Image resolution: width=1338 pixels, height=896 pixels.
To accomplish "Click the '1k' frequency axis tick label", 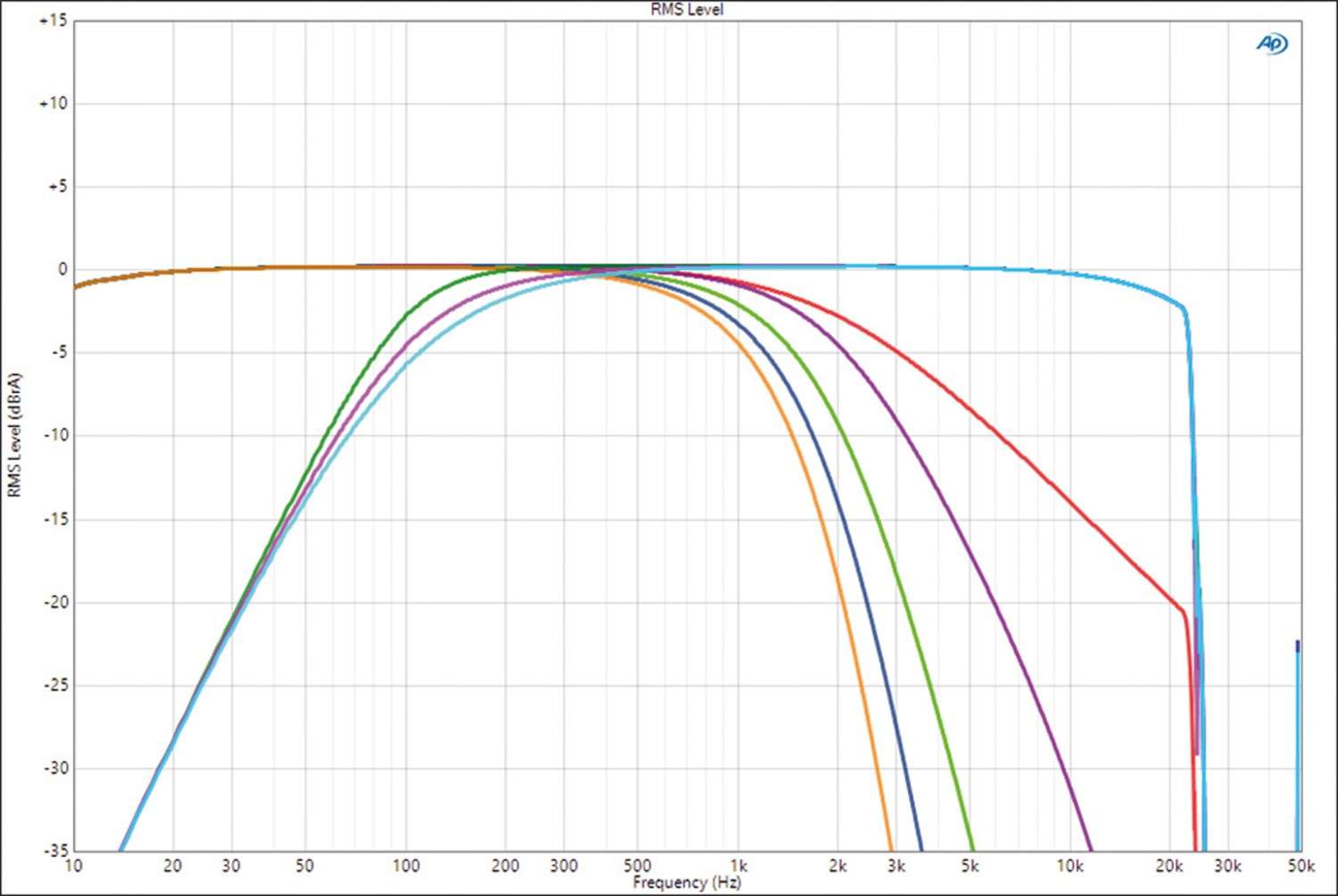I will pyautogui.click(x=739, y=866).
